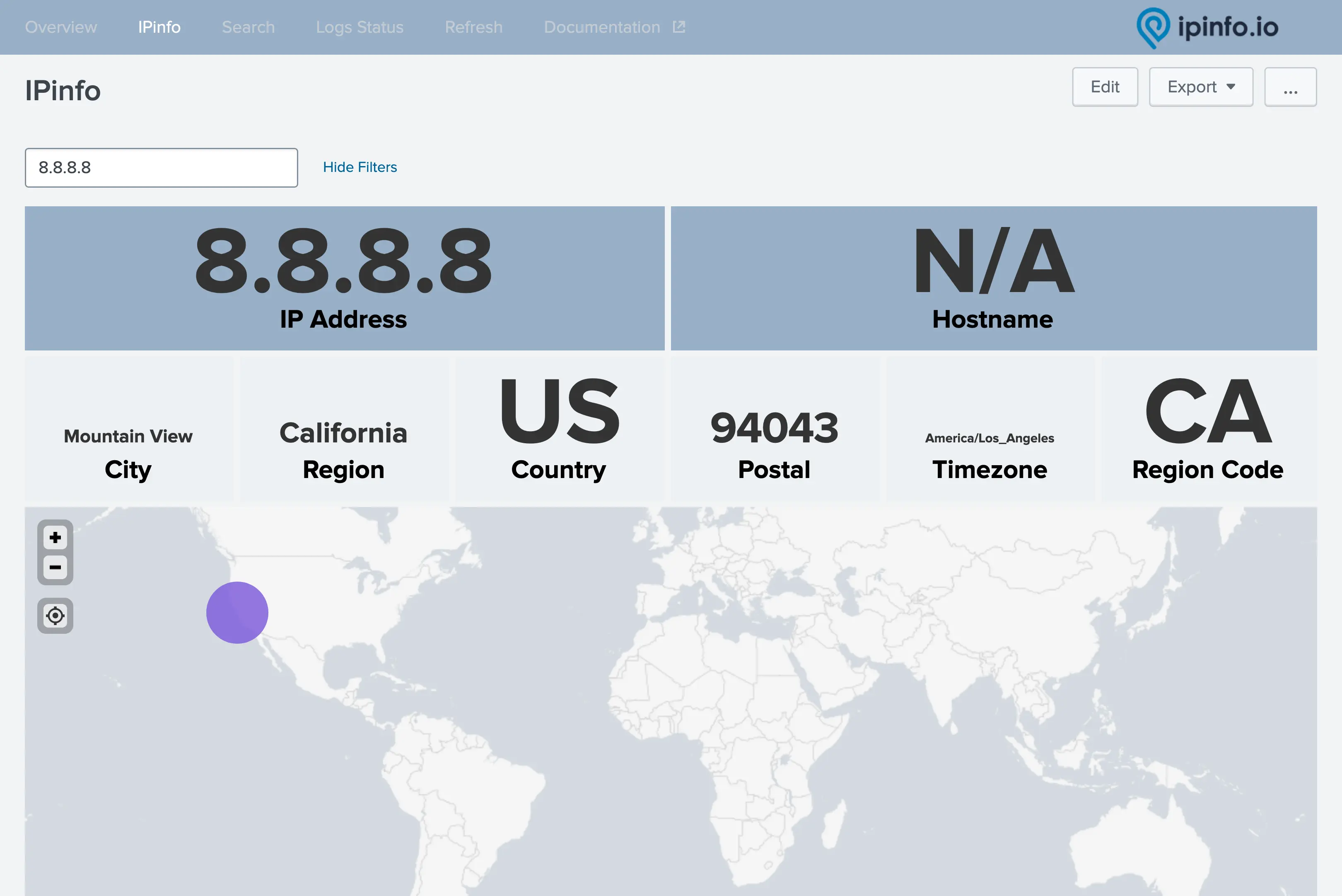The height and width of the screenshot is (896, 1342).
Task: Switch to the Overview tab
Action: tap(60, 27)
